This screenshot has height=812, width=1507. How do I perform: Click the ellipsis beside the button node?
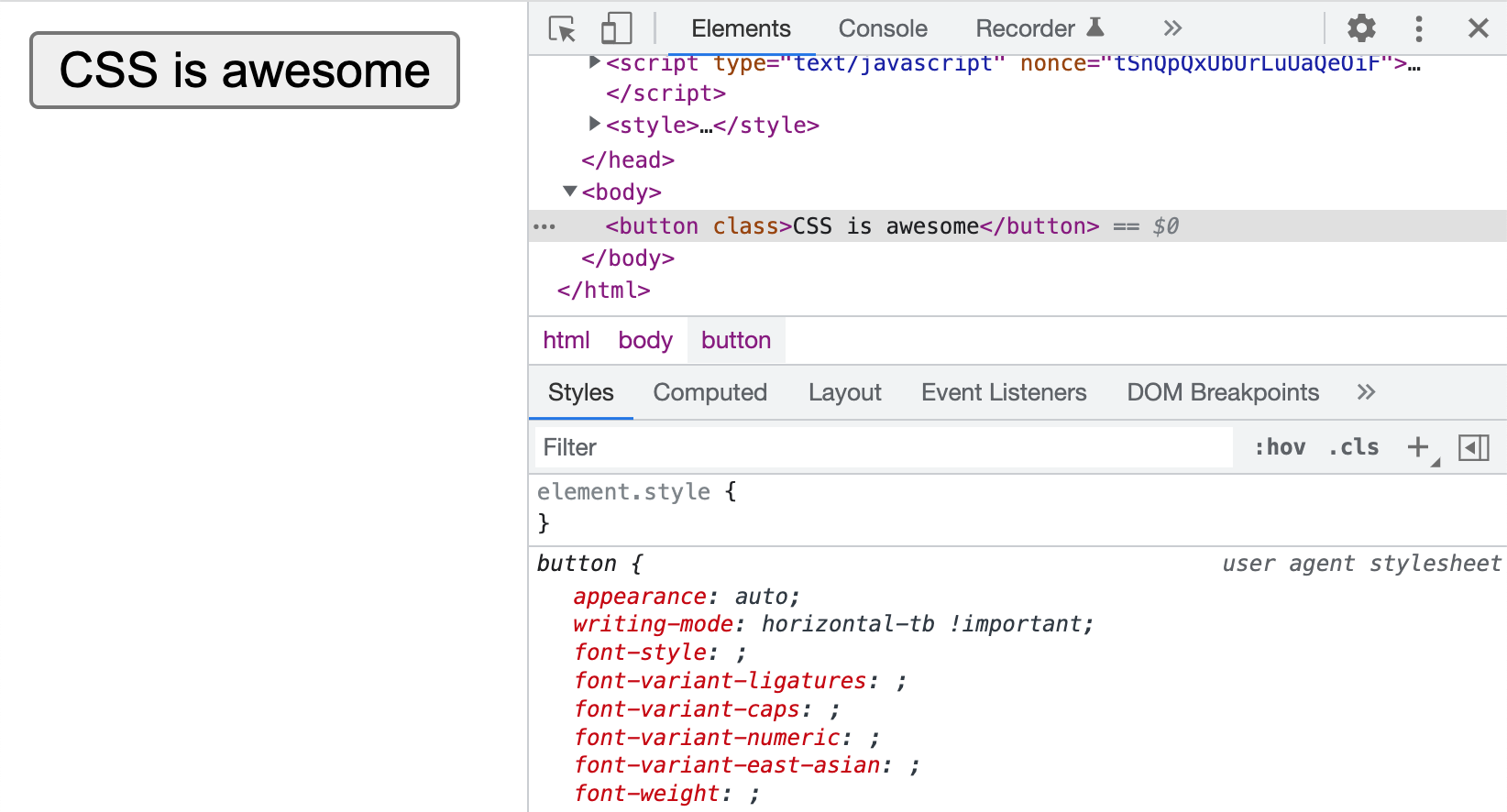[544, 226]
